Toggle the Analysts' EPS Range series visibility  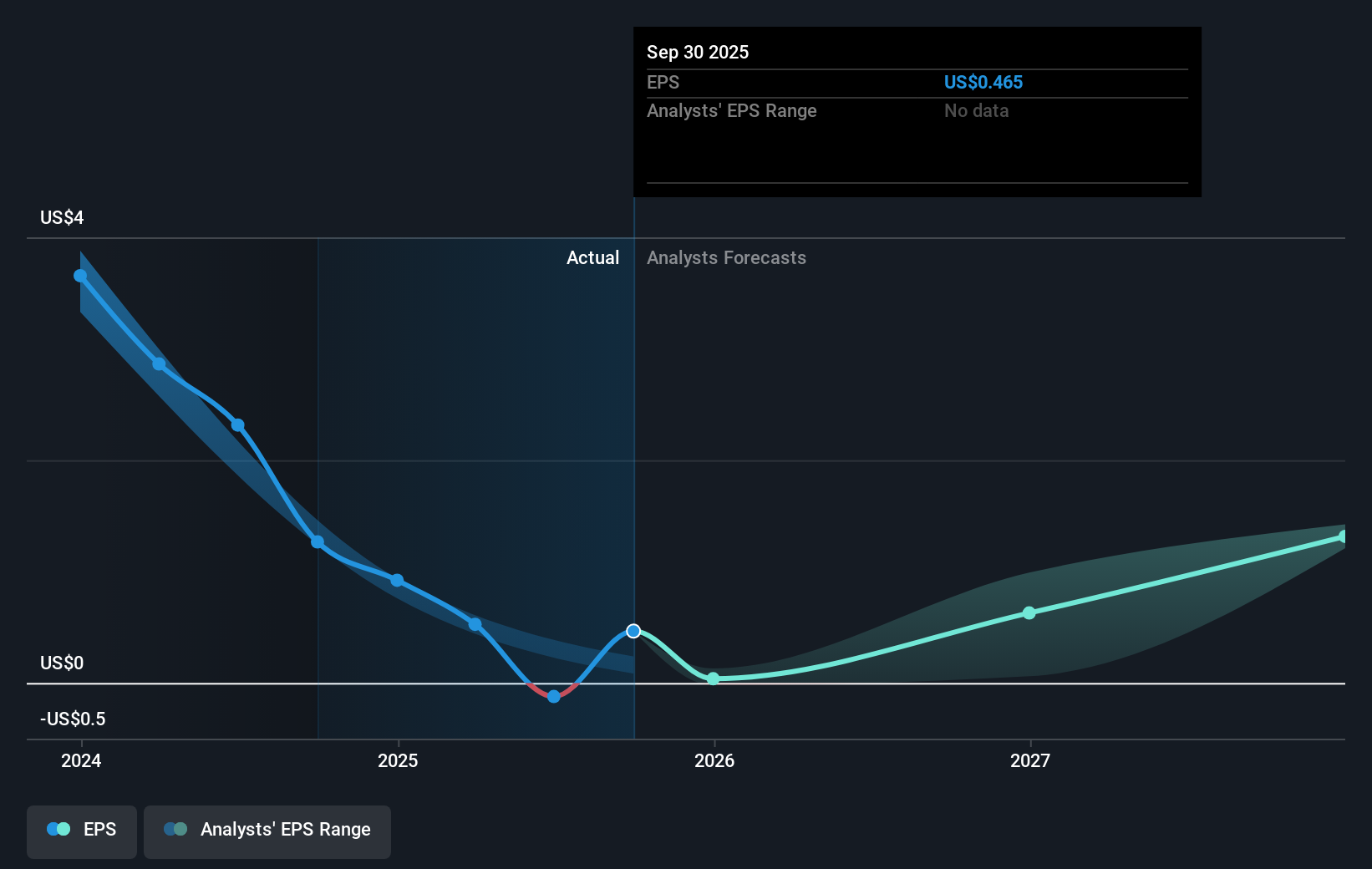[x=267, y=830]
